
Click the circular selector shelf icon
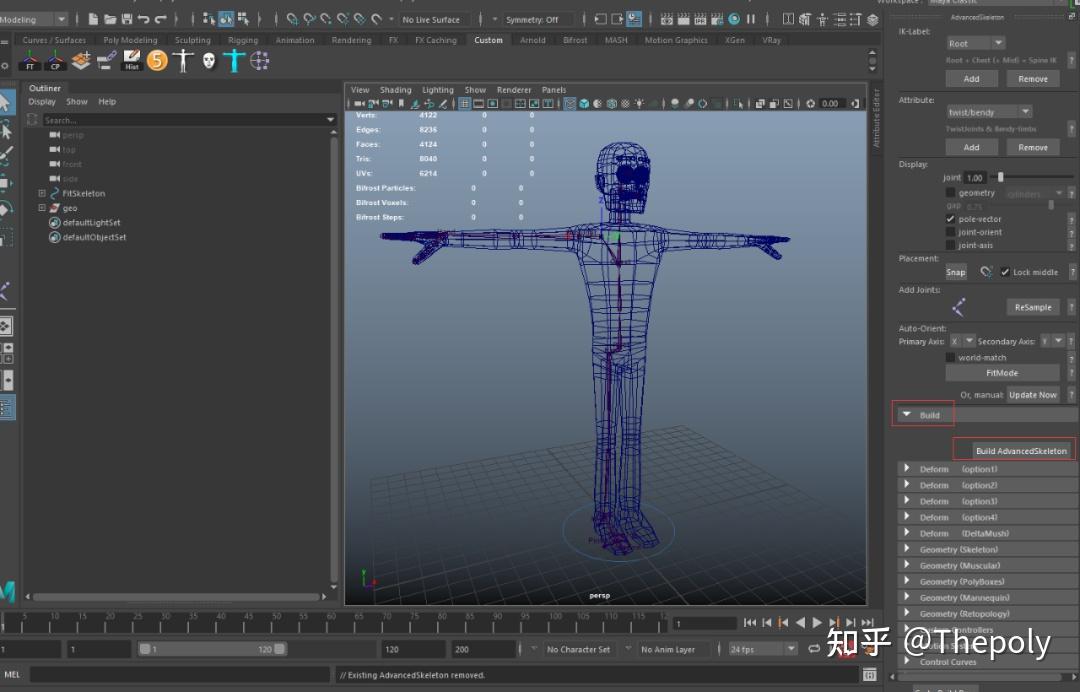point(260,61)
